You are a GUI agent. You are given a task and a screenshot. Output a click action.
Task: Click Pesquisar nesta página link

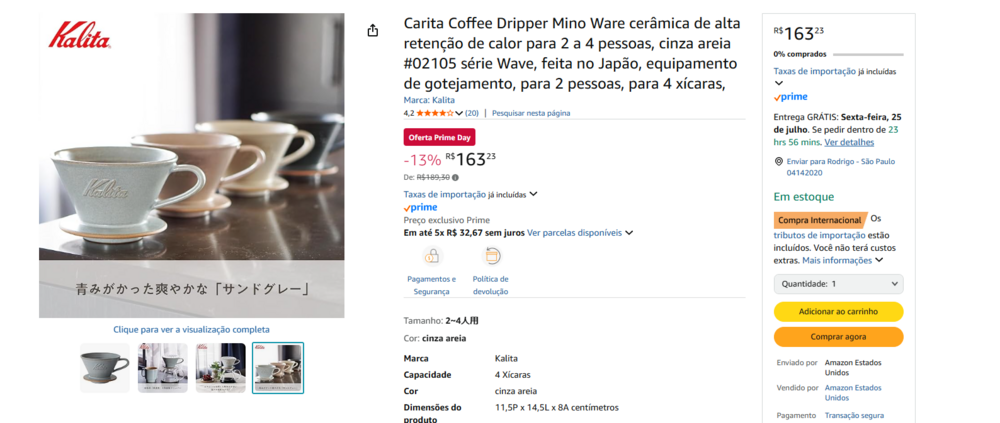531,113
